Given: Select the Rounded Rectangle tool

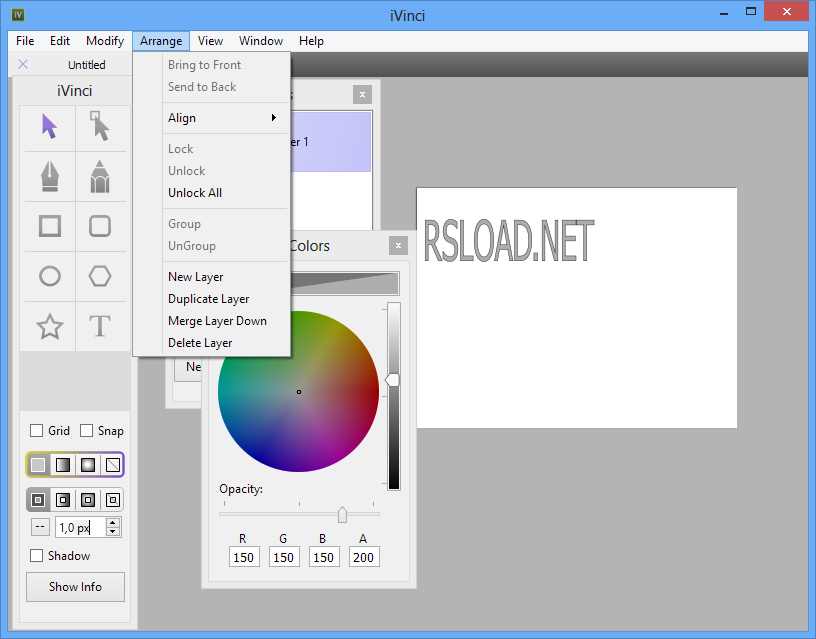Looking at the screenshot, I should (100, 226).
